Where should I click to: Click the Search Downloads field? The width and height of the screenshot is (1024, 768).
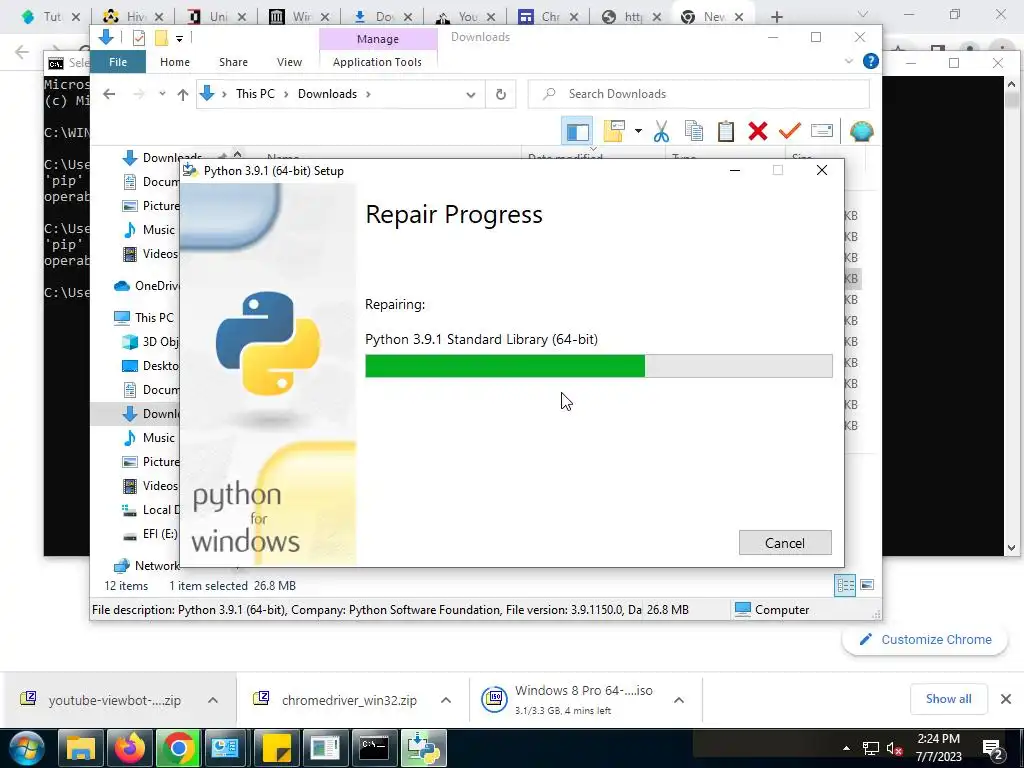tap(698, 94)
